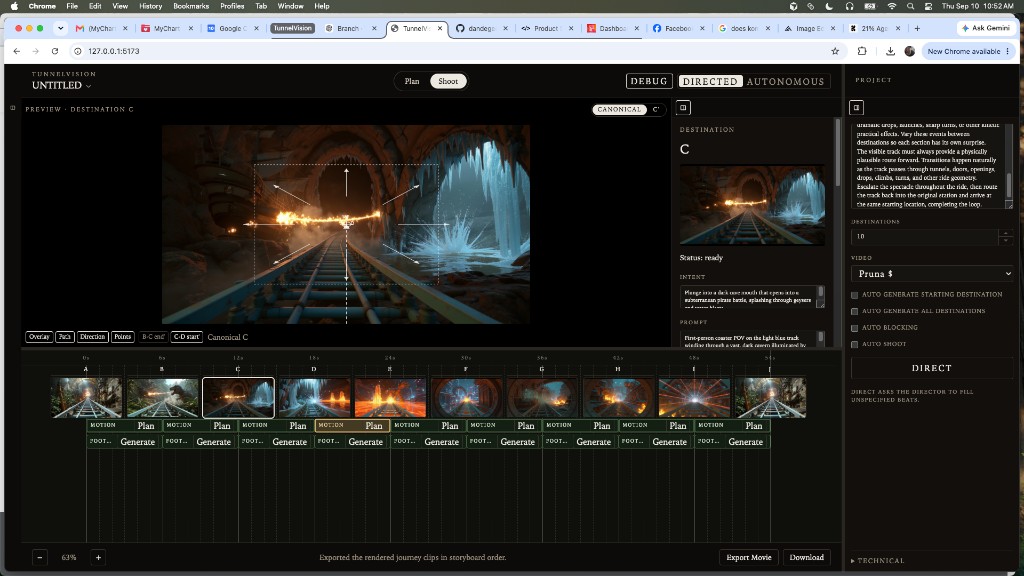
Task: Toggle the Points view button
Action: point(122,337)
